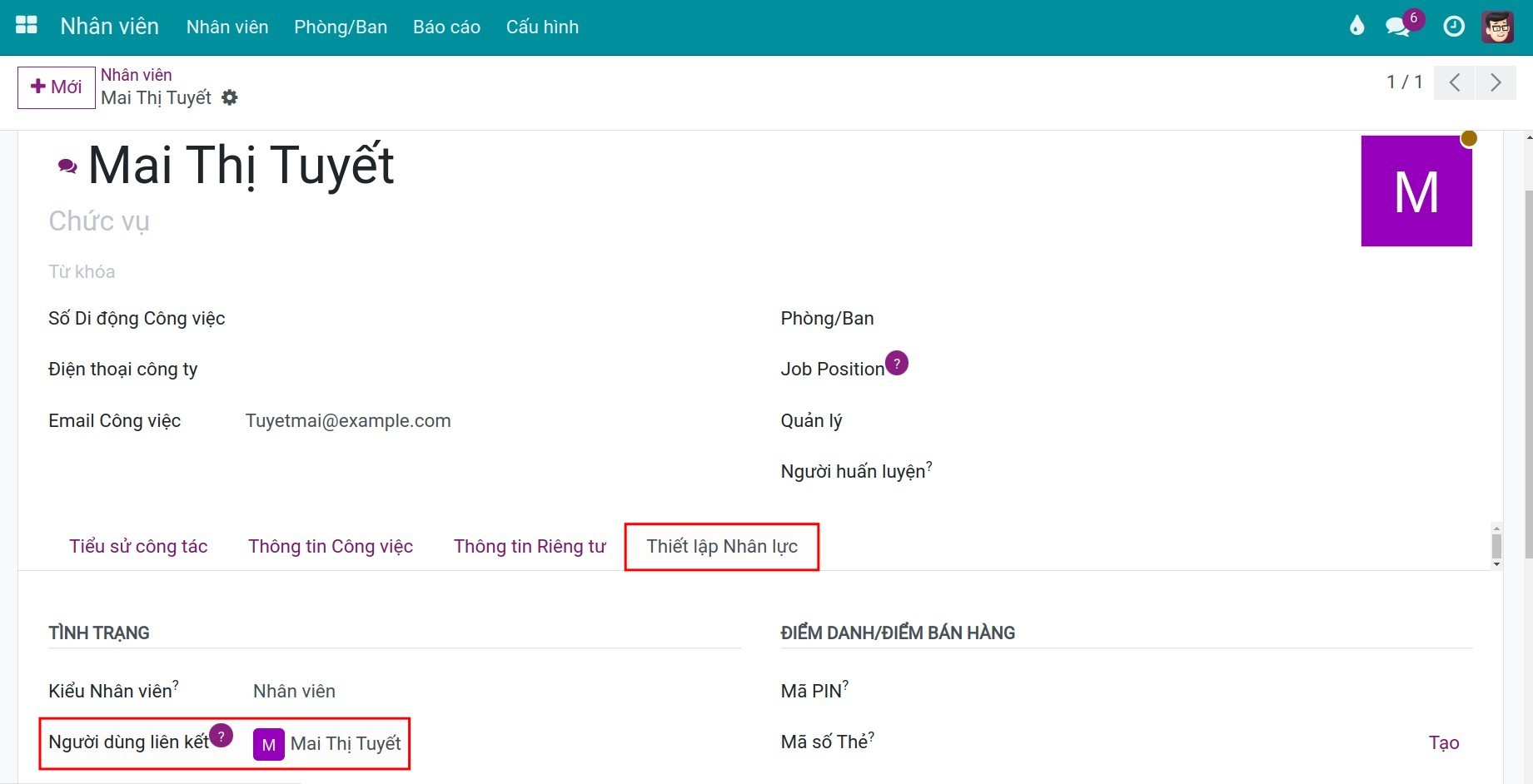Select the Thiết lập Nhân lực tab
The height and width of the screenshot is (784, 1533).
pos(722,546)
